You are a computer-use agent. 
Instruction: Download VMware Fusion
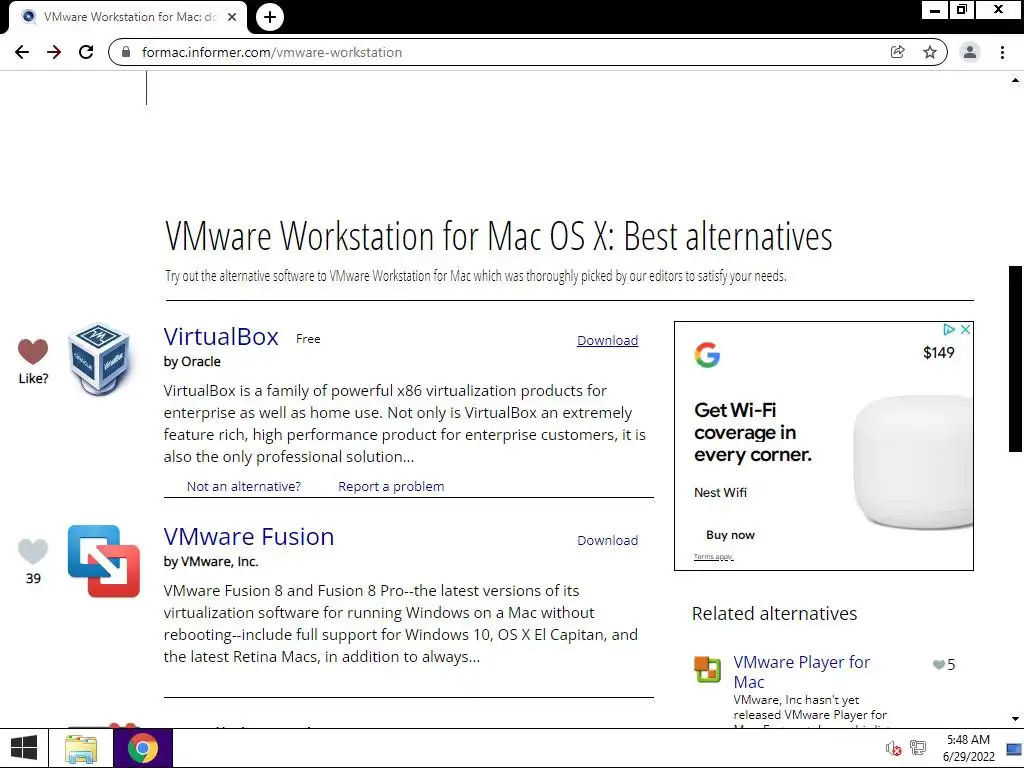(607, 540)
